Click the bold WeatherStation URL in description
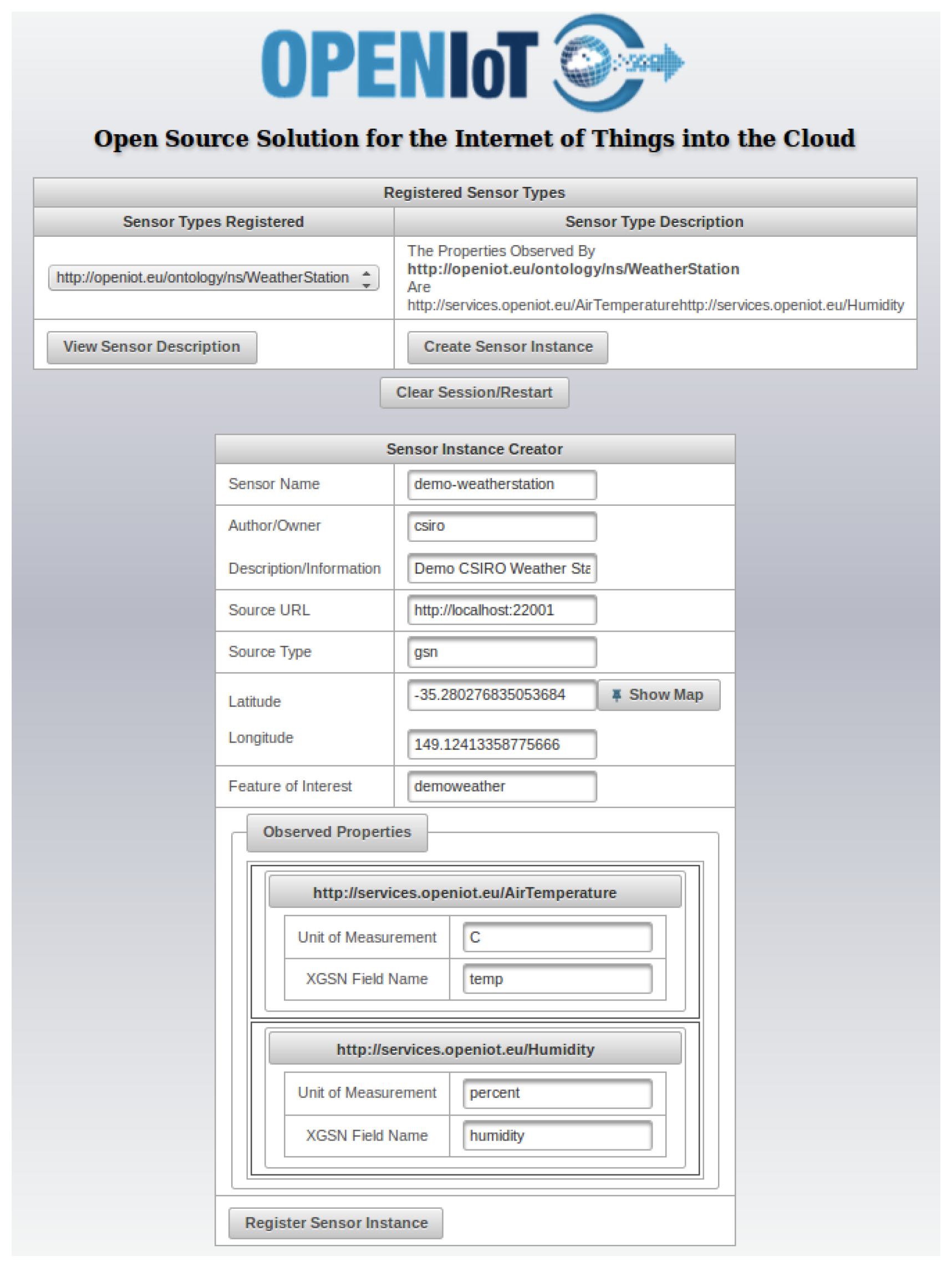The width and height of the screenshot is (952, 1266). (573, 269)
